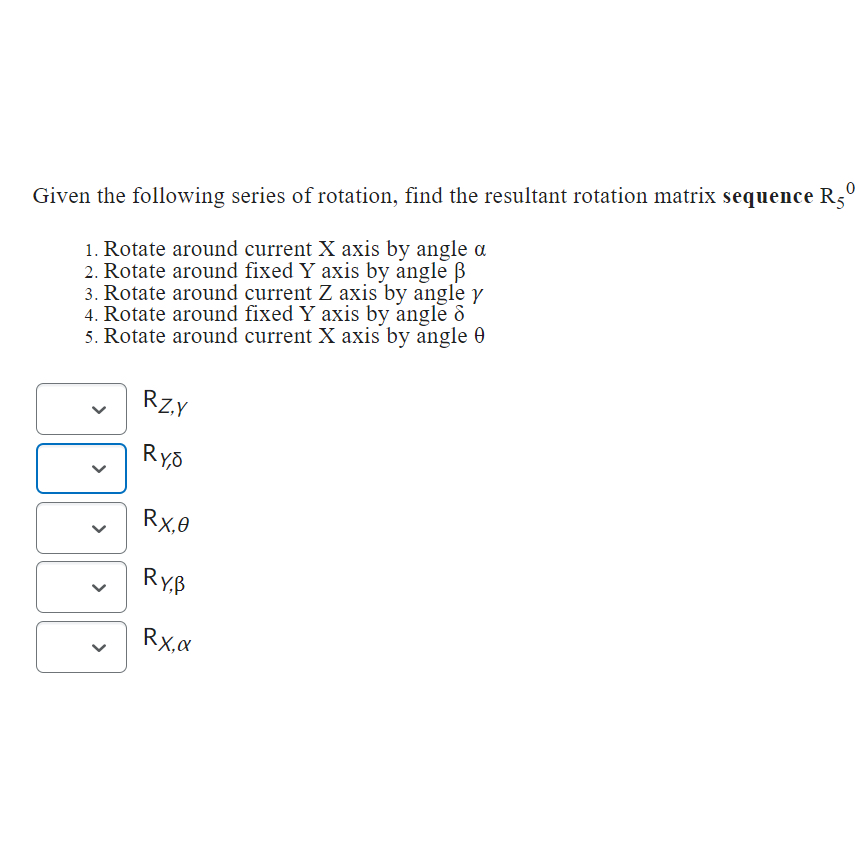Click list item 1 about current X axis
Screen dimensions: 866x866
289,249
